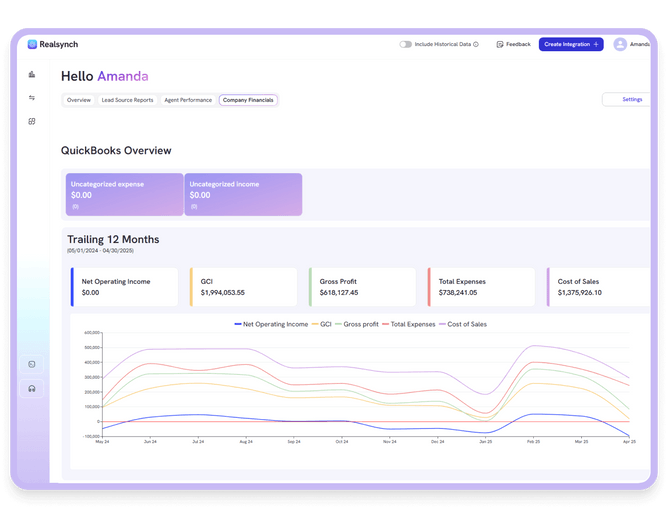Click the Realsynch logo icon
Screen dimensions: 668x507
32,44
